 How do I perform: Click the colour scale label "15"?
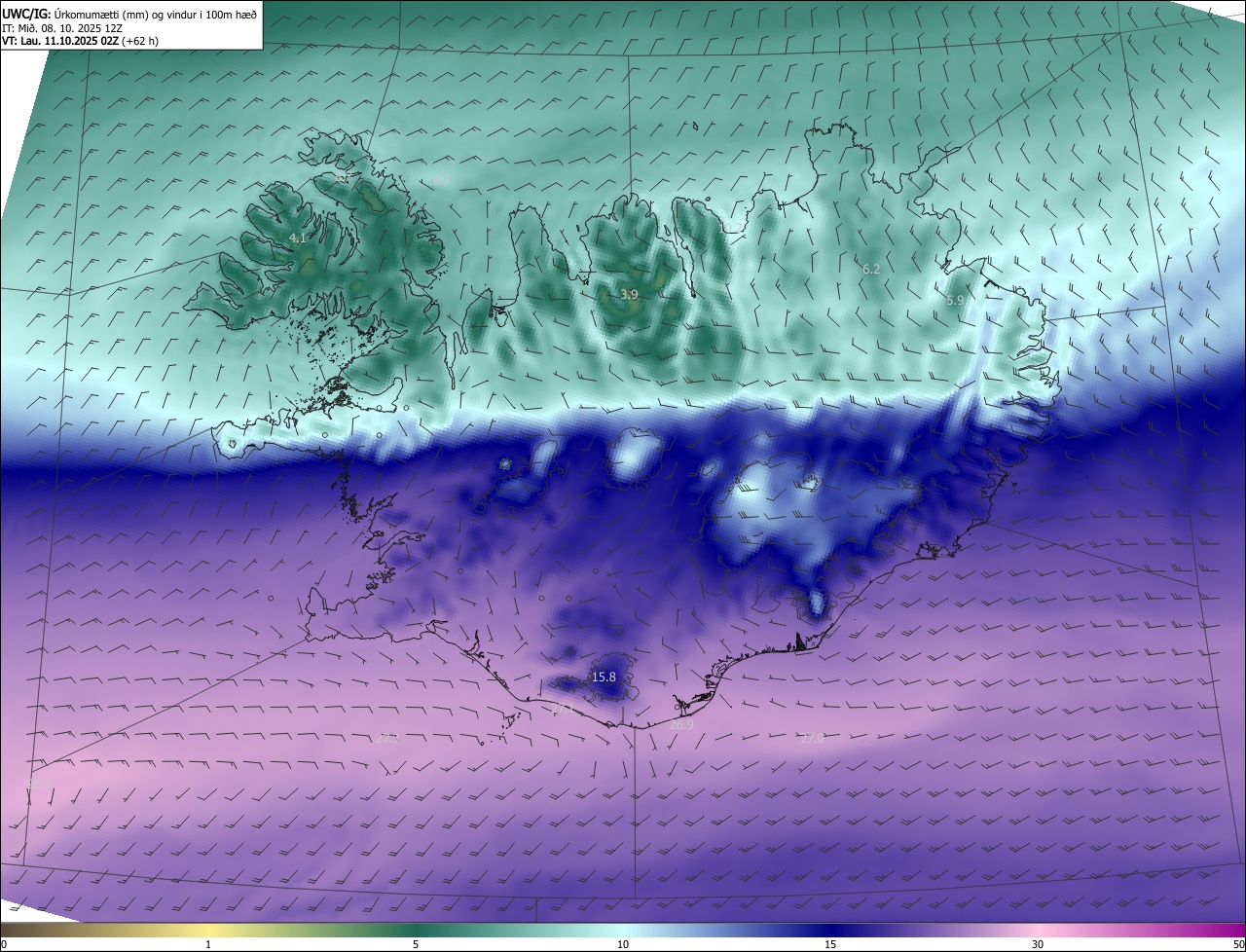830,944
